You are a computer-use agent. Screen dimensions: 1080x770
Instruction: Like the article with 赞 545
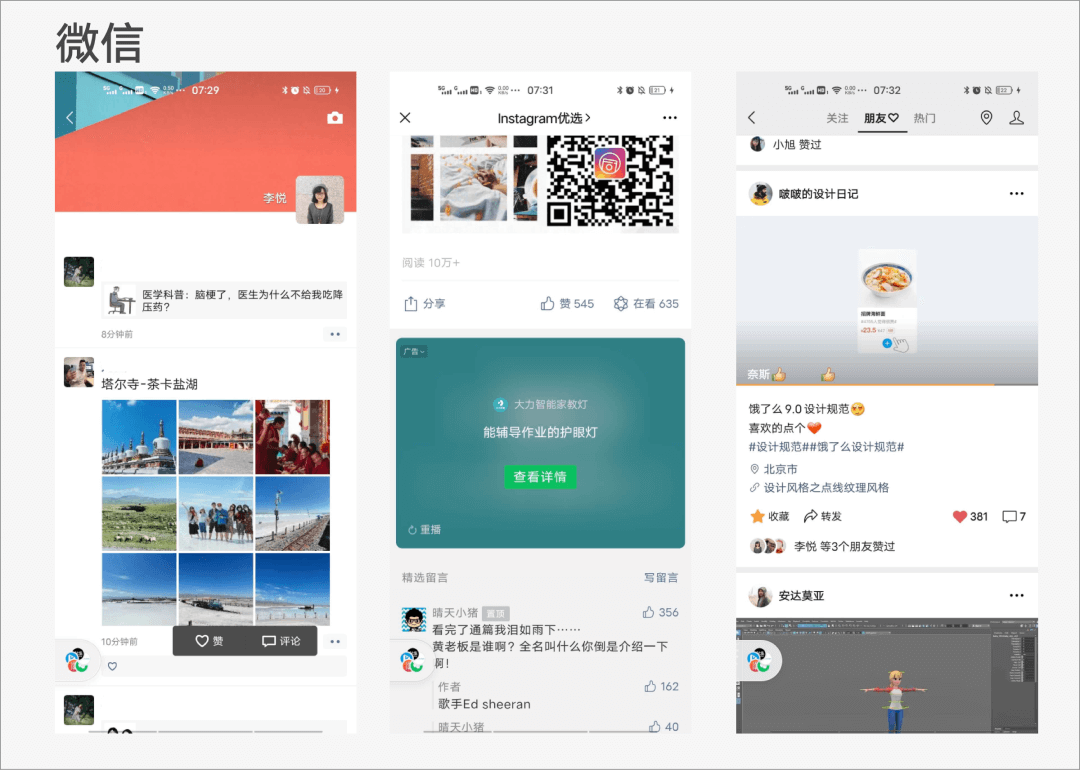point(567,304)
